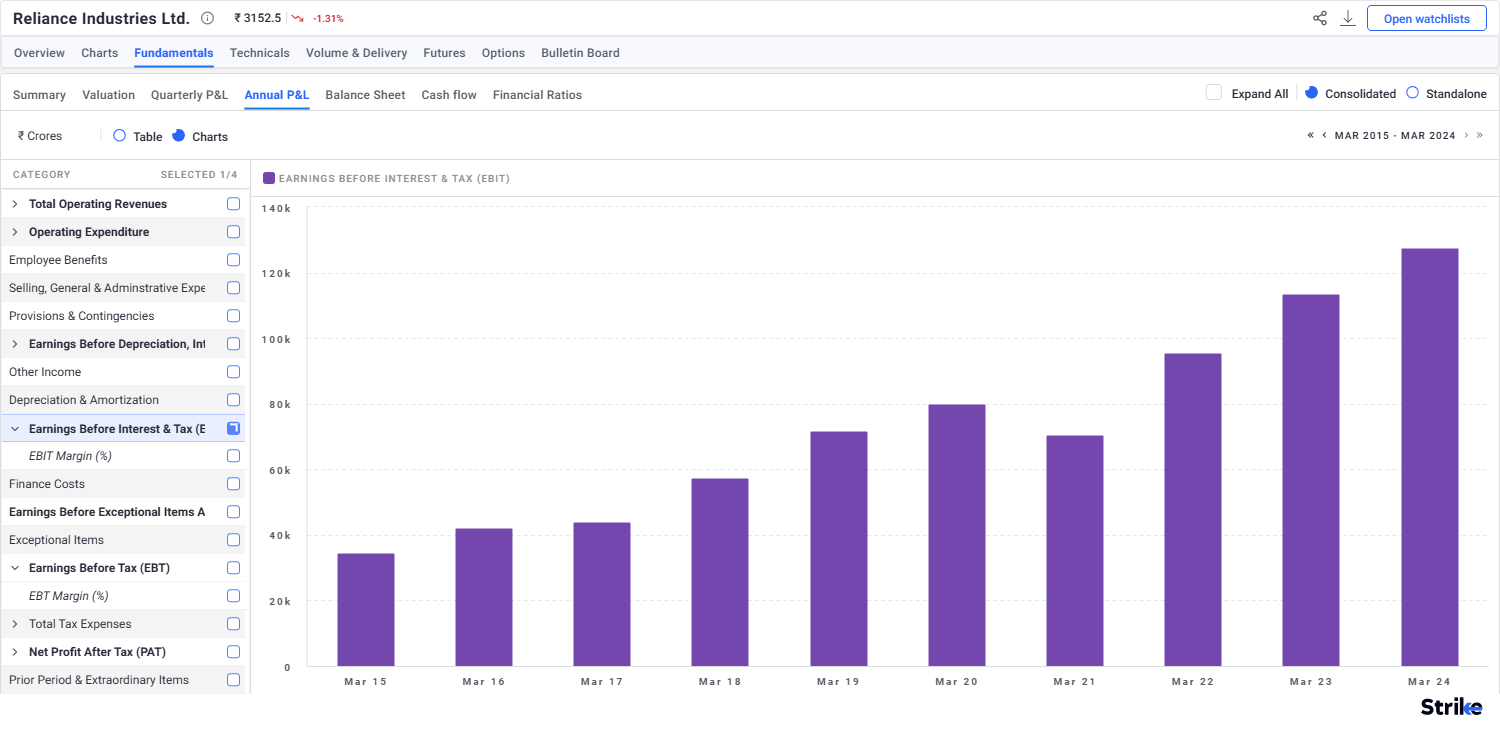Image resolution: width=1500 pixels, height=729 pixels.
Task: Open the Options tab
Action: click(503, 53)
